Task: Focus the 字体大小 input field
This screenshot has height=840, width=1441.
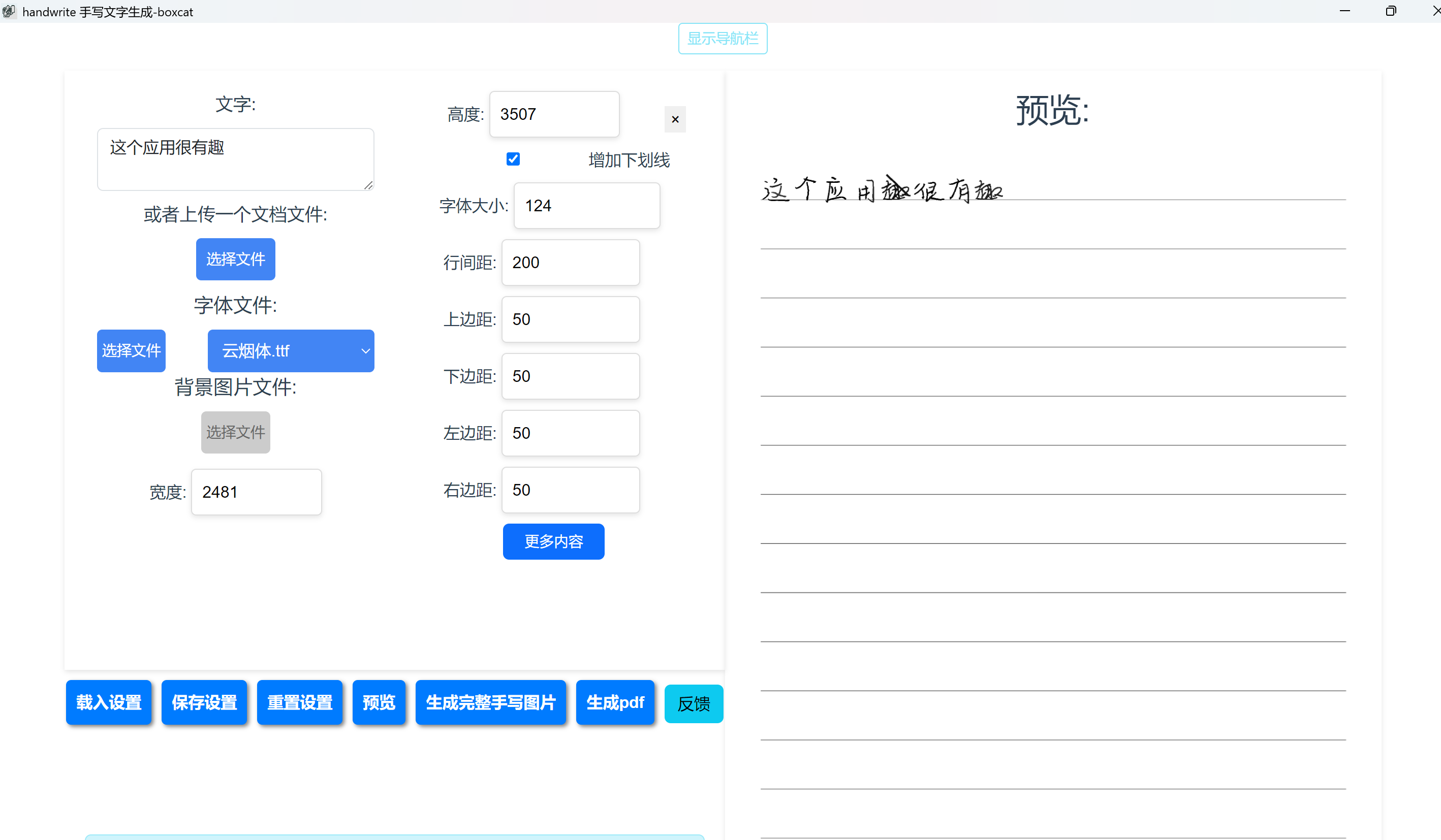Action: coord(587,206)
